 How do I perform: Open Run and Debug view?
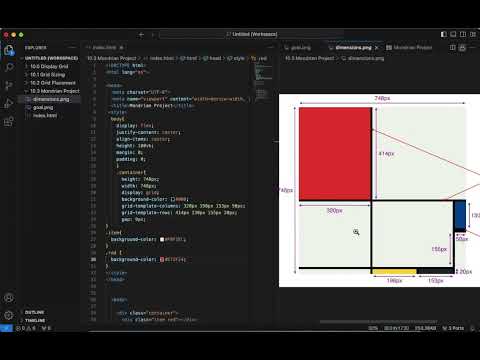click(9, 103)
